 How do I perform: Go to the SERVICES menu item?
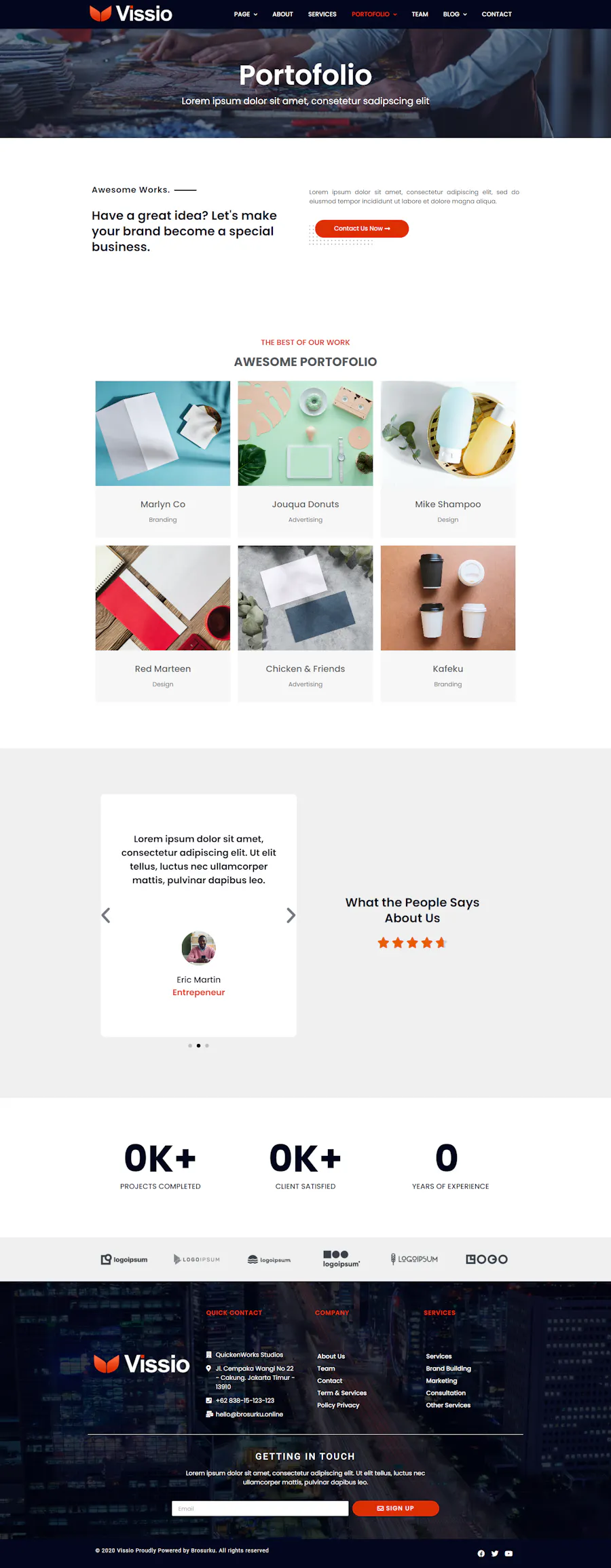pos(322,14)
